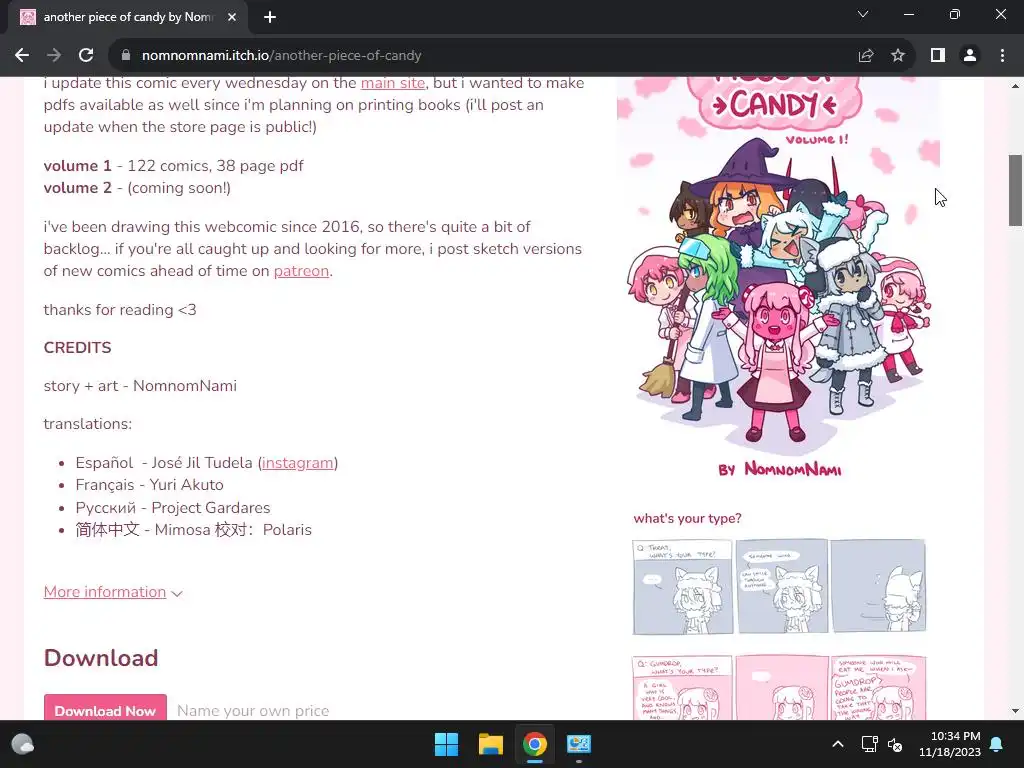Open the 'main site' link
The height and width of the screenshot is (768, 1024).
coord(392,83)
